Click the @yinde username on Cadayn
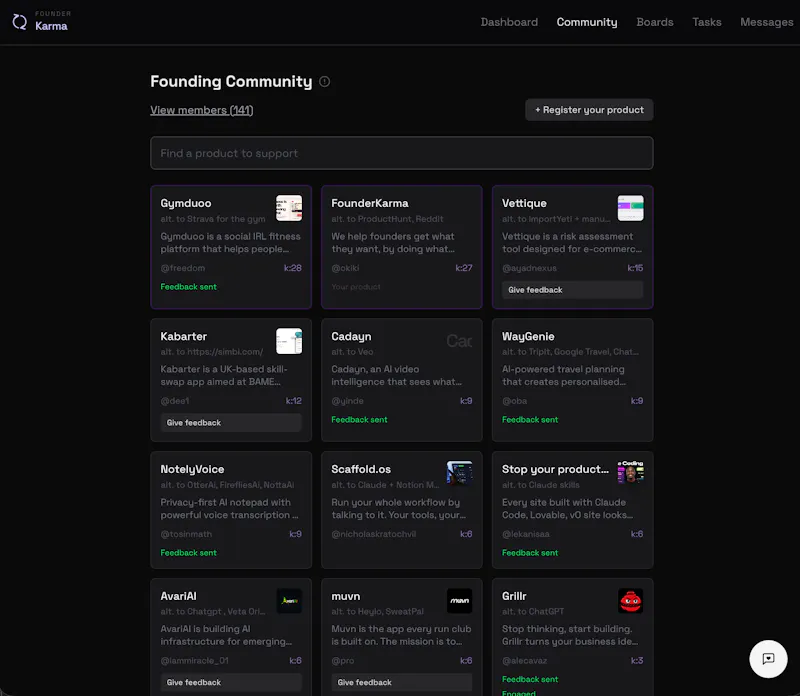800x696 pixels. click(347, 401)
